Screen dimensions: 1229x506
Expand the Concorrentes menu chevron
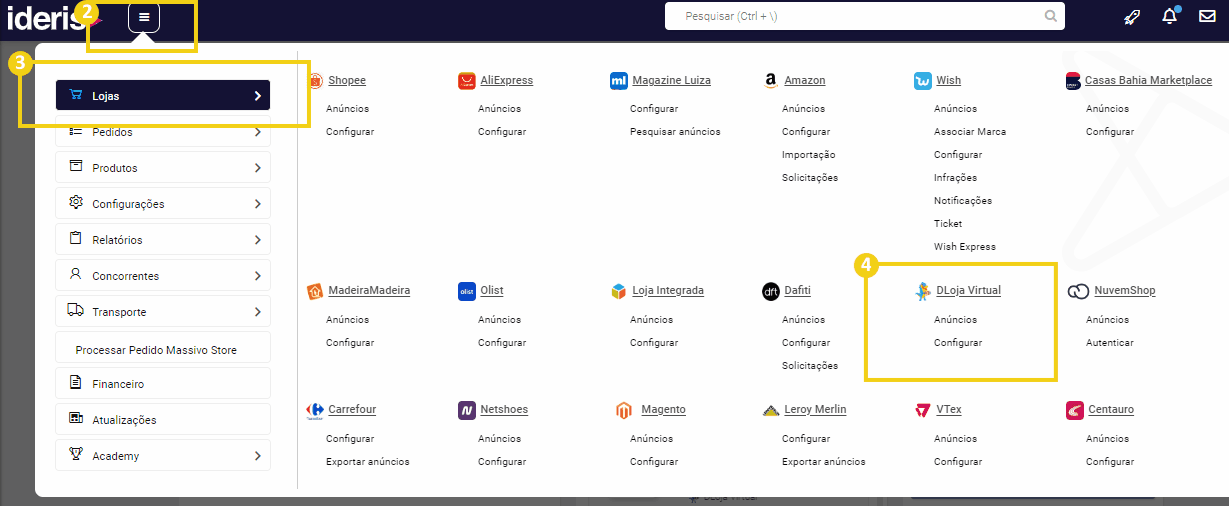[x=257, y=276]
